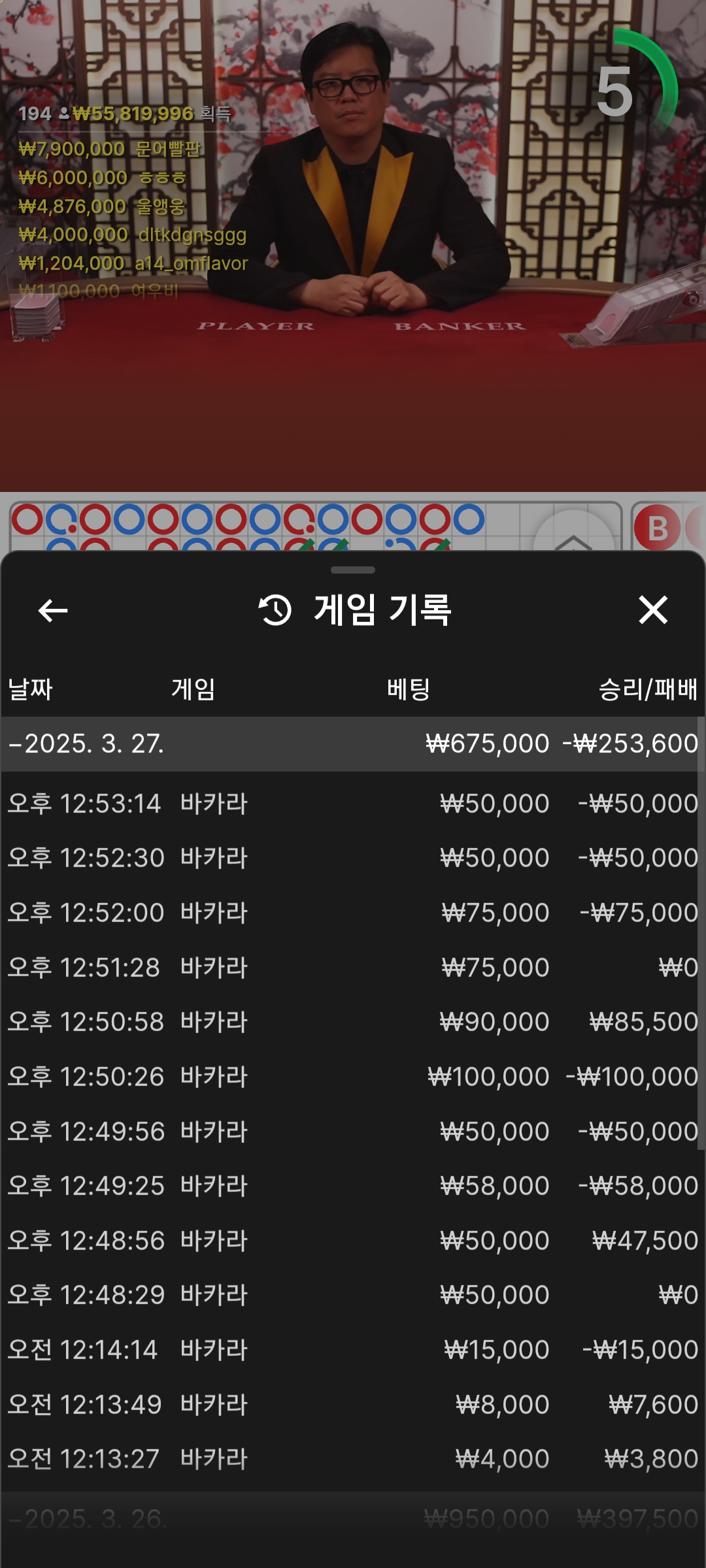Open the 오후 12:53:14 바카라 record
Image resolution: width=706 pixels, height=1568 pixels.
tap(353, 804)
